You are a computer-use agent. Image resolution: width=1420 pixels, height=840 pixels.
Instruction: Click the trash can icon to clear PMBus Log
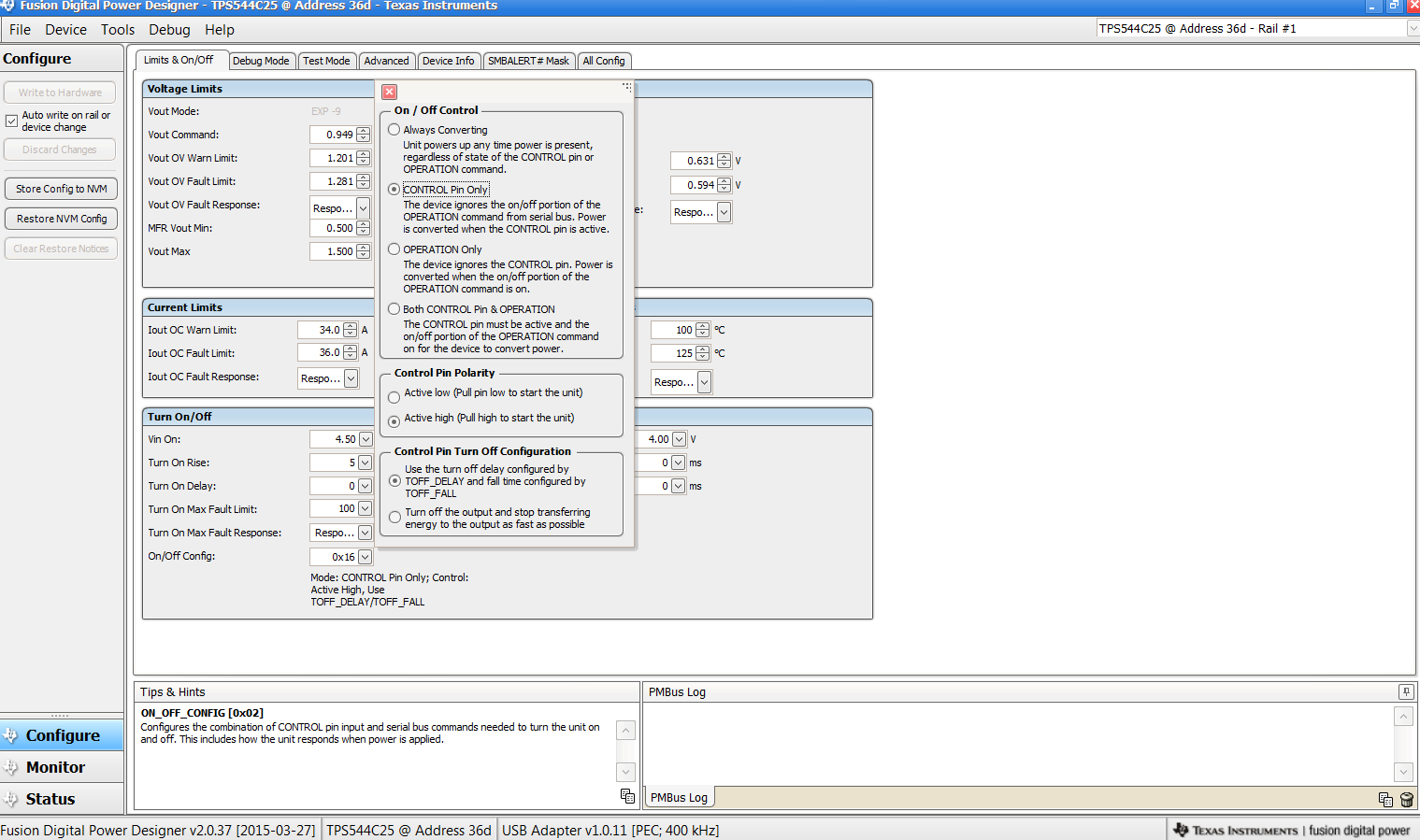[x=1406, y=799]
